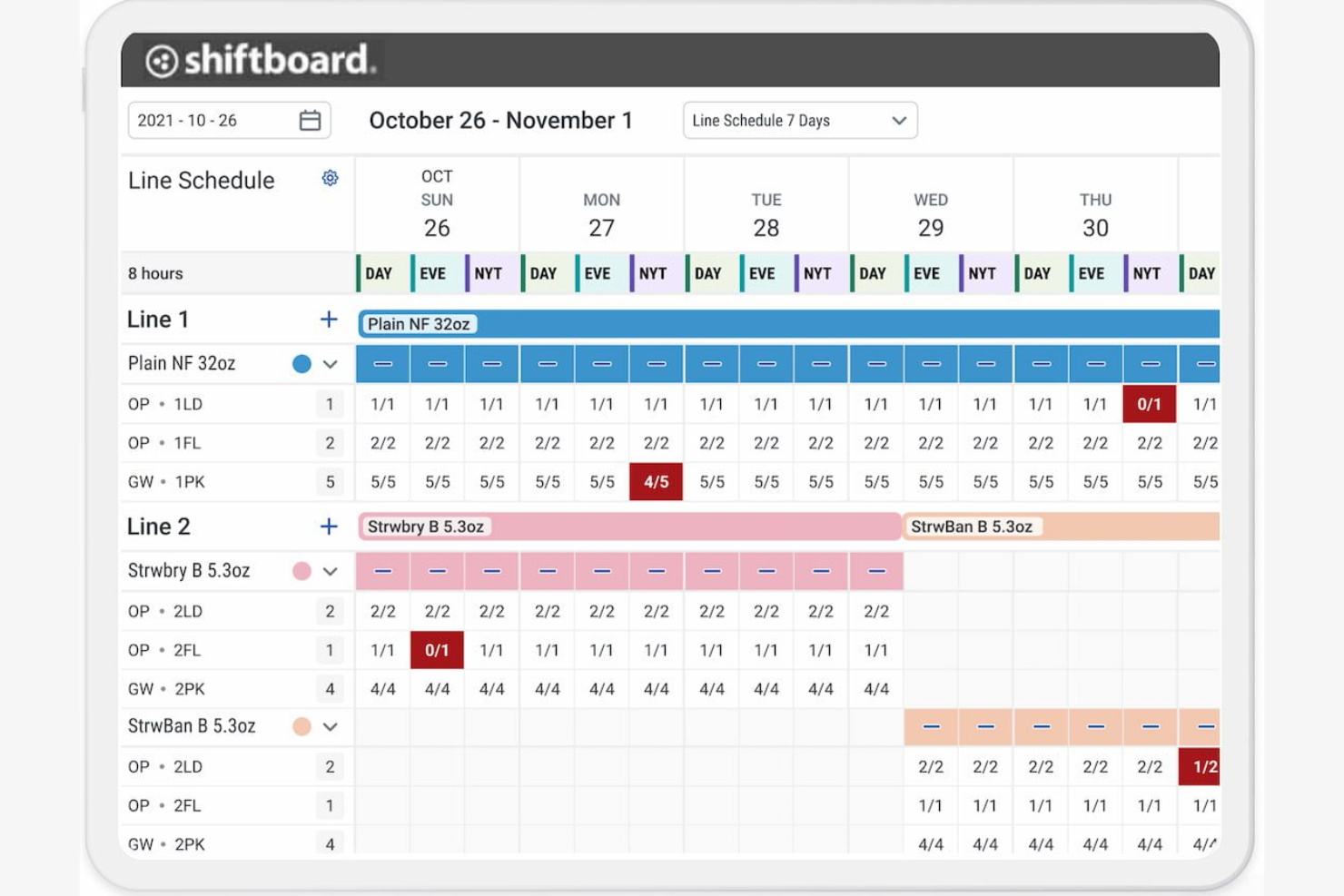Image resolution: width=1344 pixels, height=896 pixels.
Task: Click OP 2LD label under Strwbry B 5.3oz
Action: [x=165, y=611]
